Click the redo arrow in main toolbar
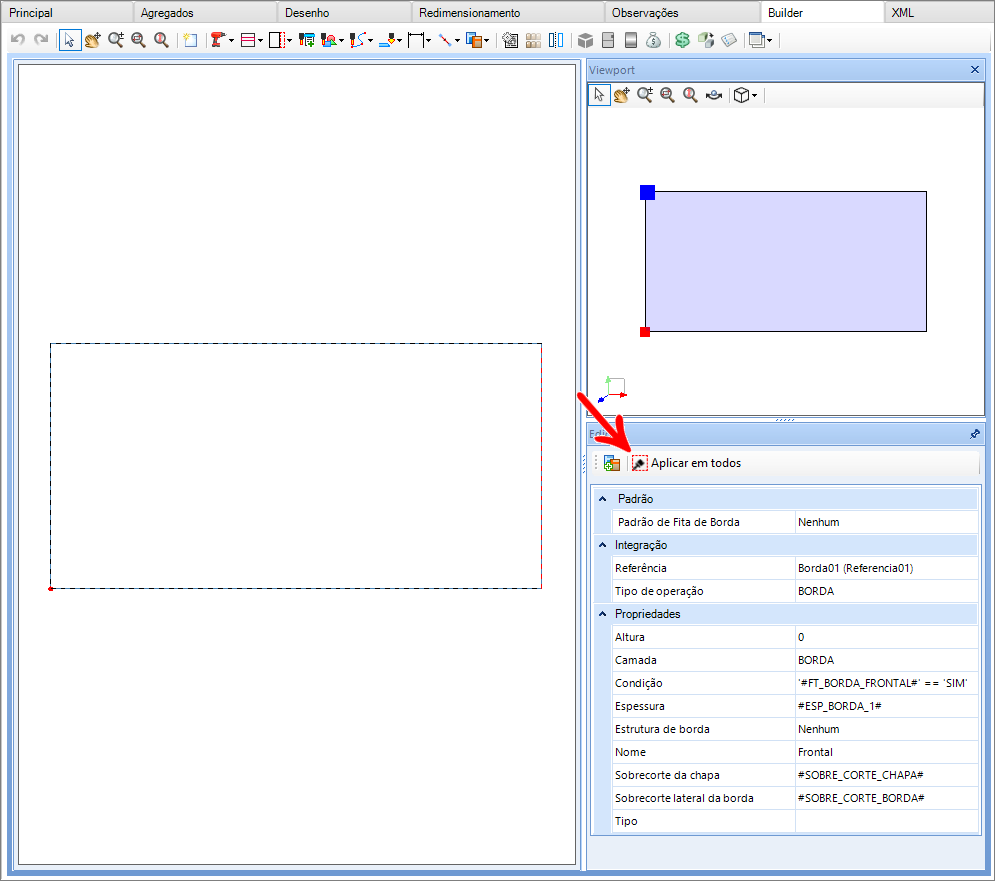Image resolution: width=1001 pixels, height=887 pixels. [x=41, y=40]
